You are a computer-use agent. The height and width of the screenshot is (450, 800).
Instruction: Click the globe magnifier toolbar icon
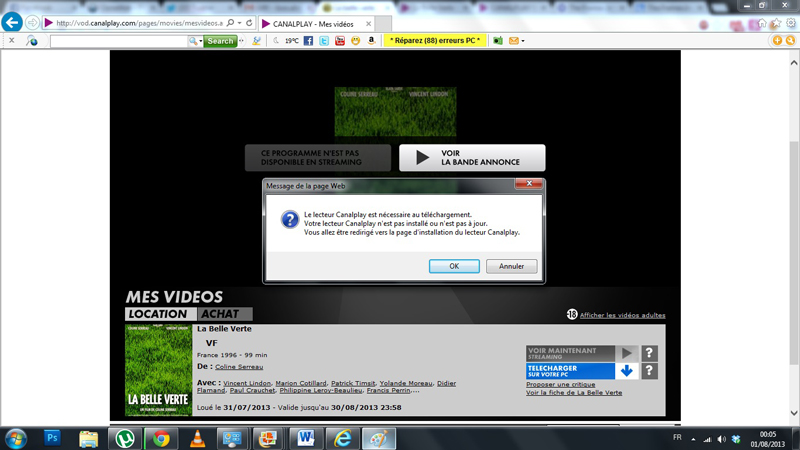[x=32, y=41]
